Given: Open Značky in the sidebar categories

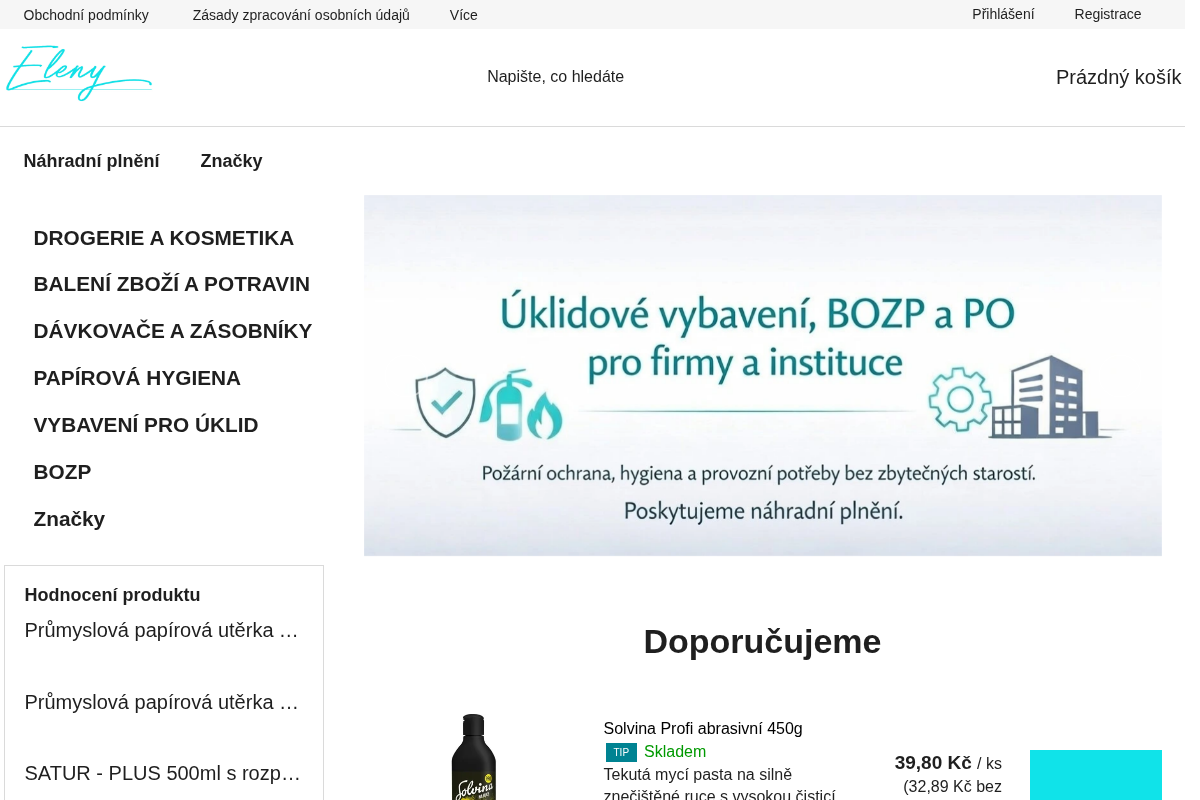Looking at the screenshot, I should (69, 519).
